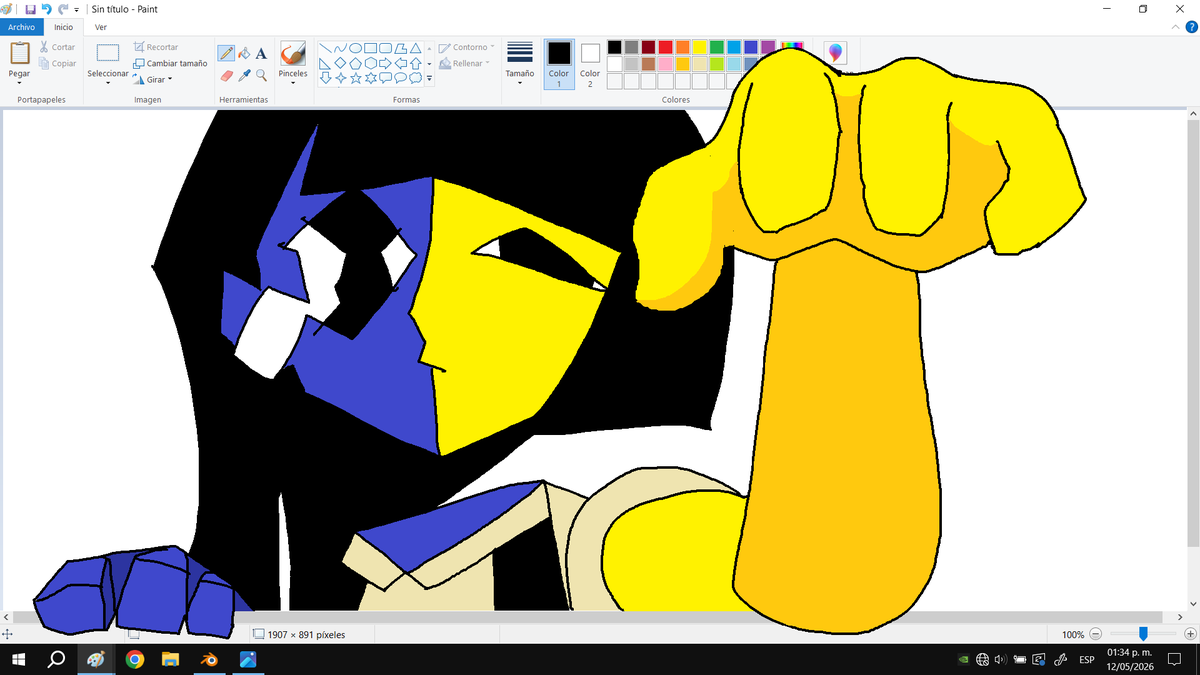Select the Pencil tool
Image resolution: width=1200 pixels, height=675 pixels.
pyautogui.click(x=226, y=53)
